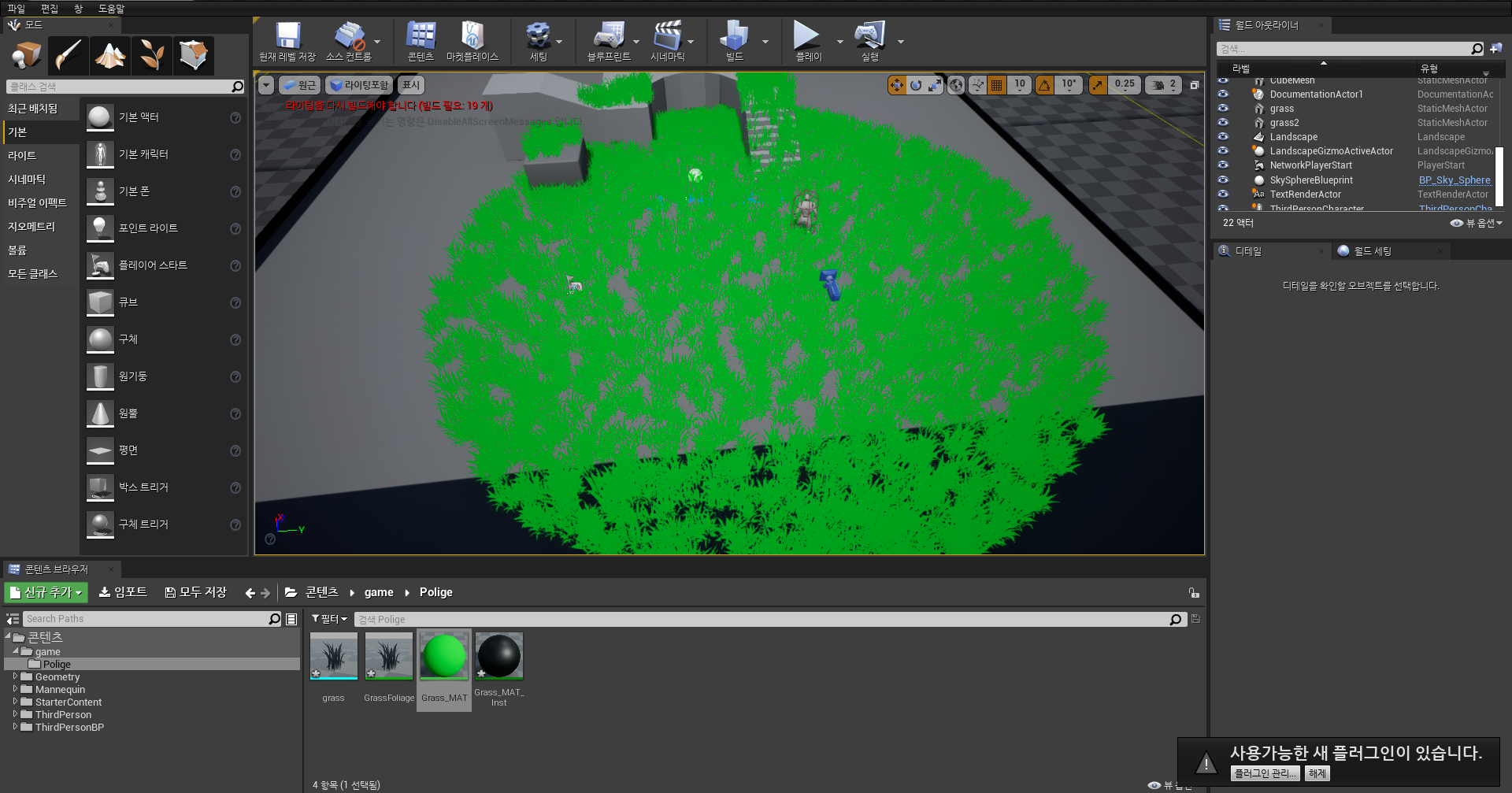
Task: Expand the ThirdPersonBP folder
Action: (x=15, y=727)
